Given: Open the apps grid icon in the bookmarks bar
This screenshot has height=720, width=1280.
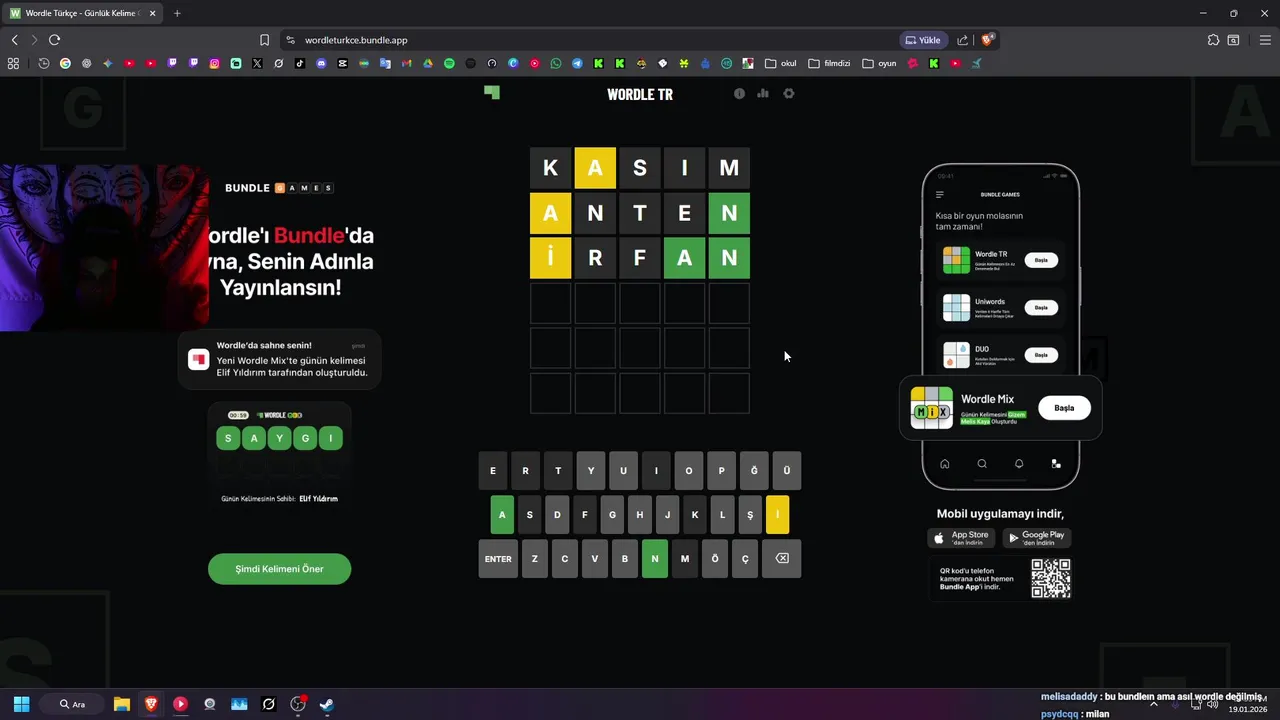Looking at the screenshot, I should (x=13, y=63).
